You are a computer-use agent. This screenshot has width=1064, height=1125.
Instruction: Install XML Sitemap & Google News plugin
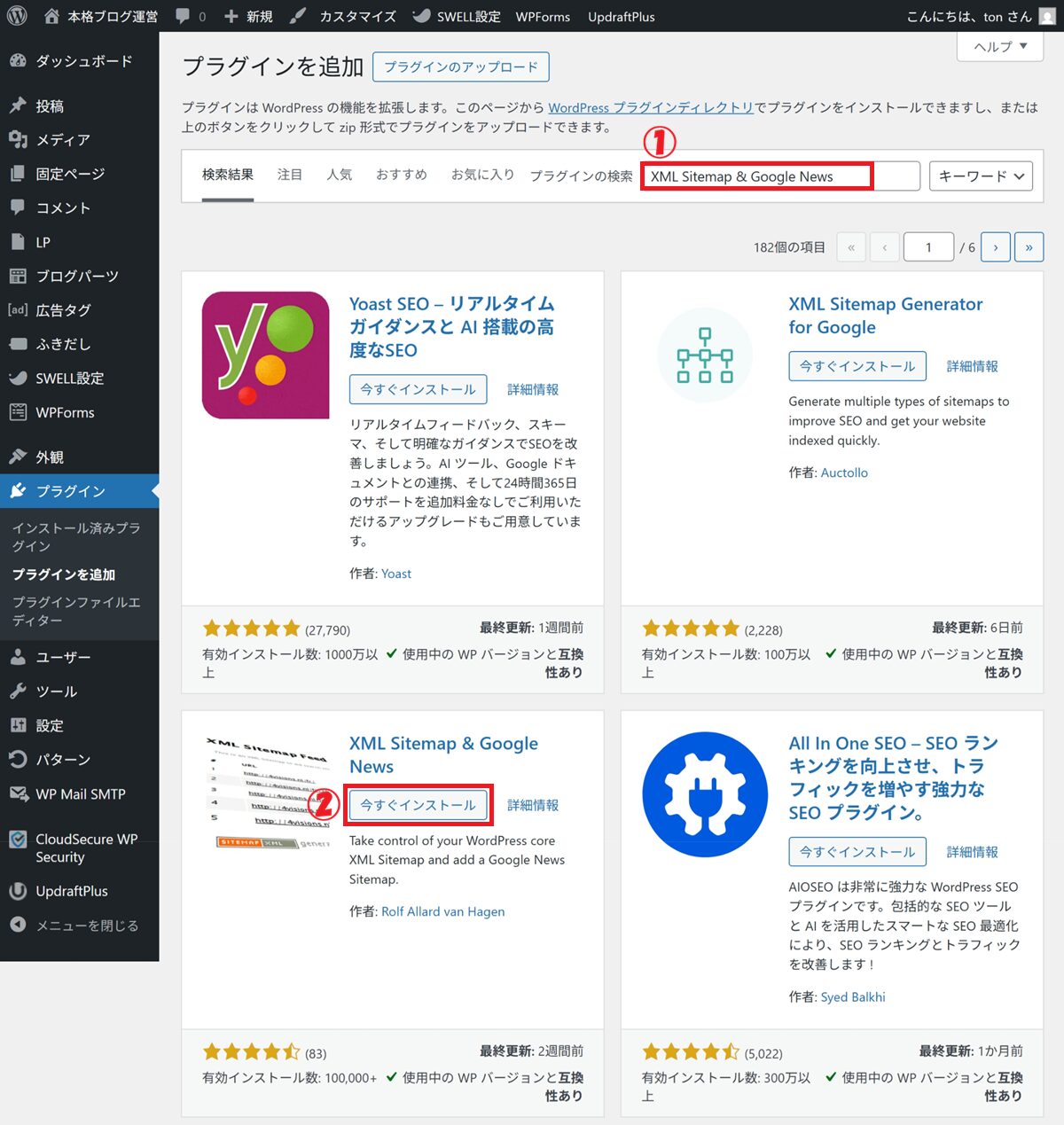pos(418,805)
